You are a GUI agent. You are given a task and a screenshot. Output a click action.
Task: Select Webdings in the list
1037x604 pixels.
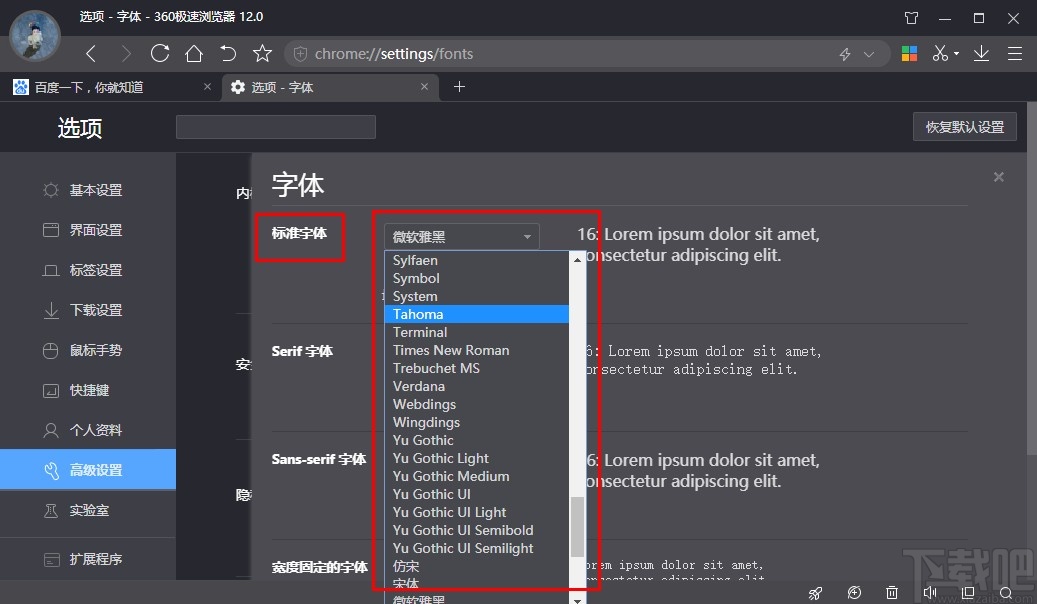click(x=477, y=404)
